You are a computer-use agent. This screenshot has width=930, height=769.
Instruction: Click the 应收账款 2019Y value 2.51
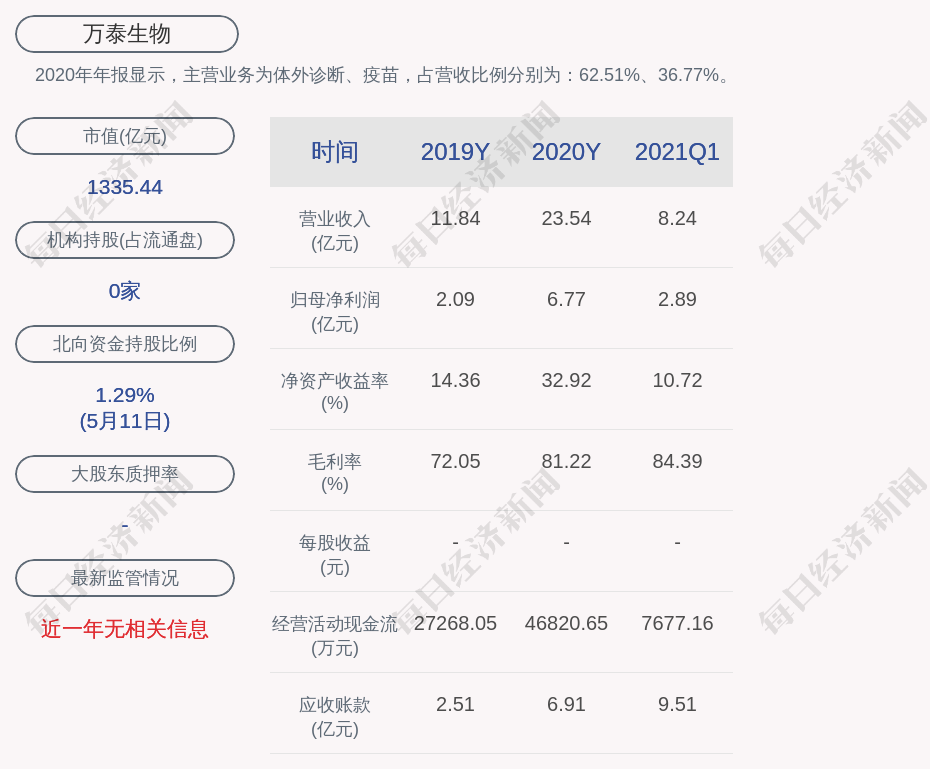[455, 704]
